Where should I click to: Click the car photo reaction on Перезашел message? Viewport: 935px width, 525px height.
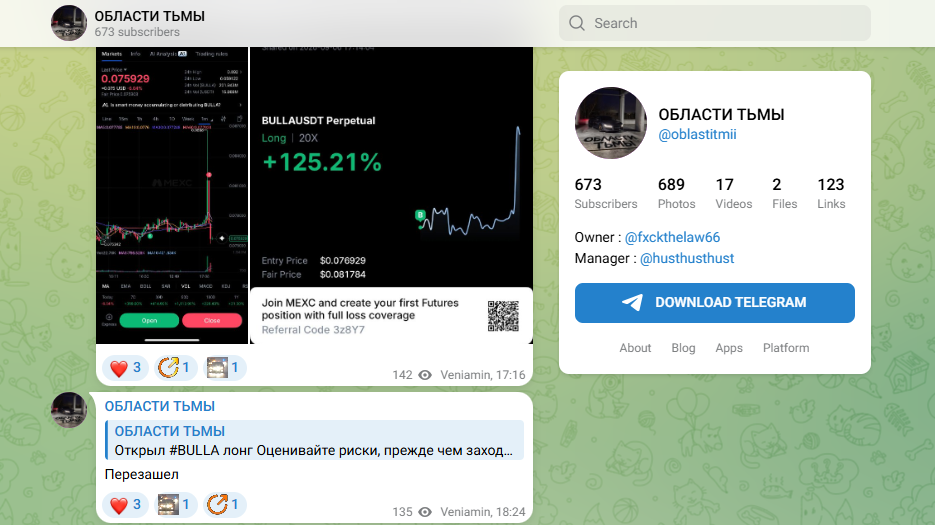click(175, 505)
